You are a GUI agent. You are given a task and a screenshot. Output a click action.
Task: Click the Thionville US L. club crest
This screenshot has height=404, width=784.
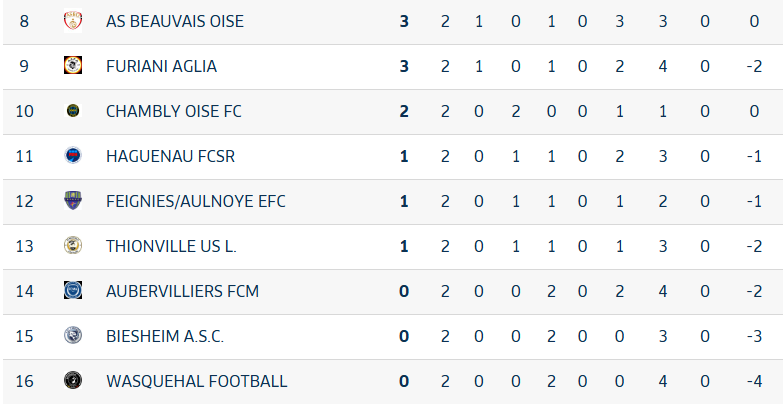73,246
